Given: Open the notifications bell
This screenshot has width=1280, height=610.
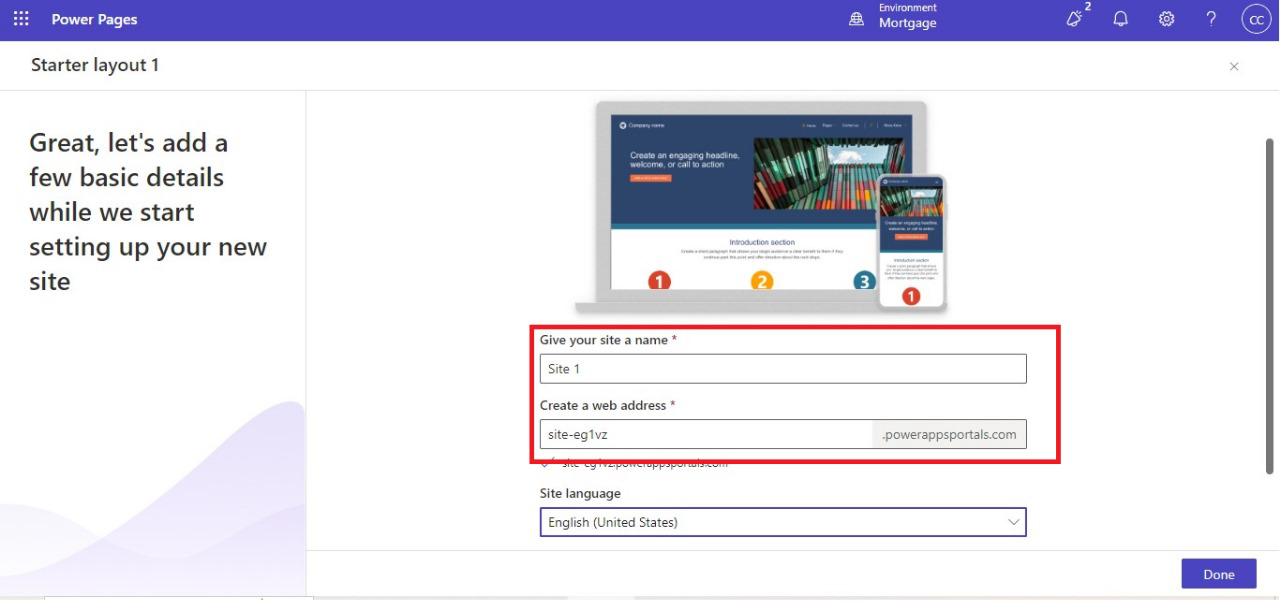Looking at the screenshot, I should [1120, 19].
